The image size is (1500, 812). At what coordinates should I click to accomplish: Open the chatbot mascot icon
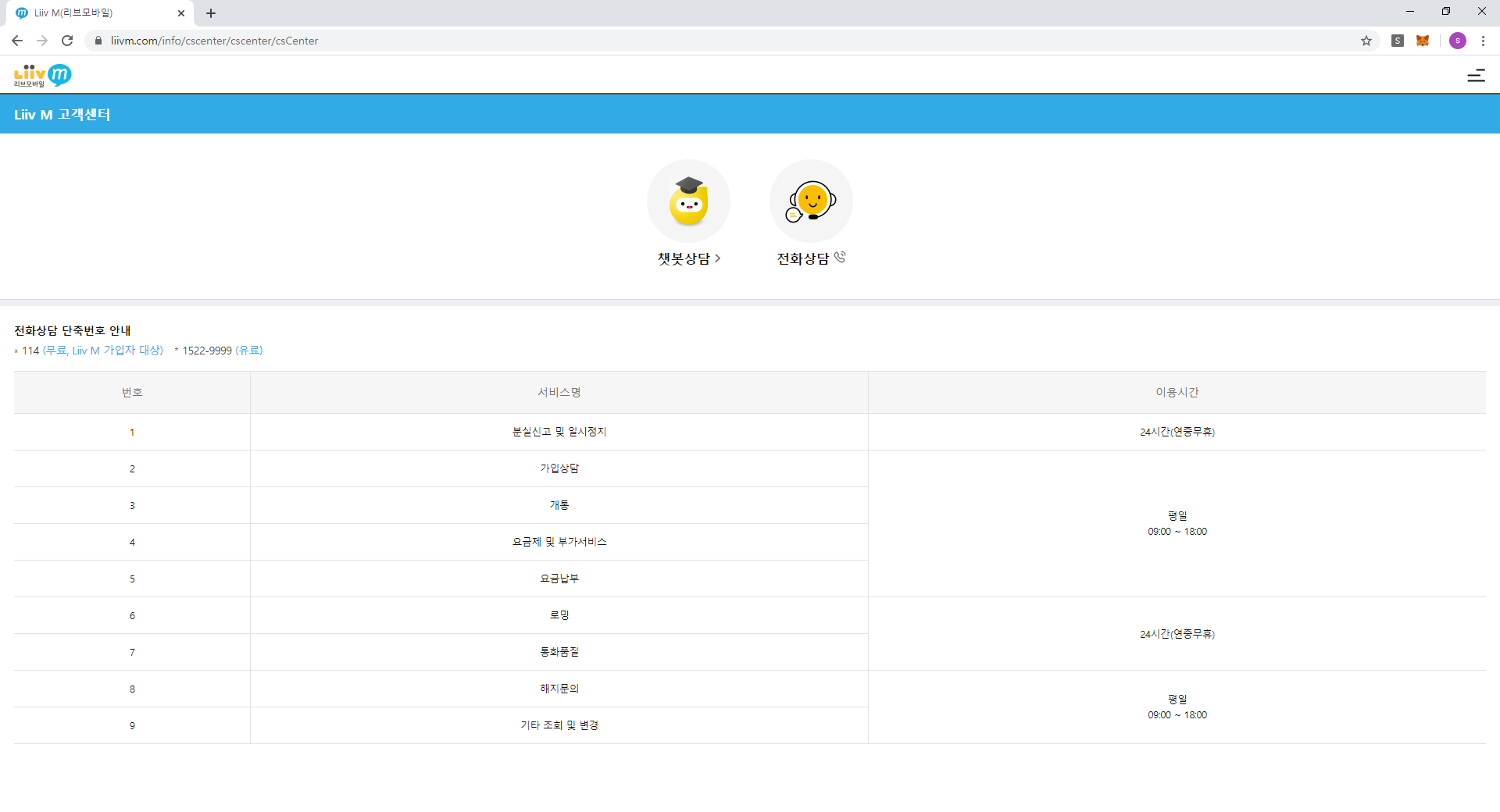point(688,201)
